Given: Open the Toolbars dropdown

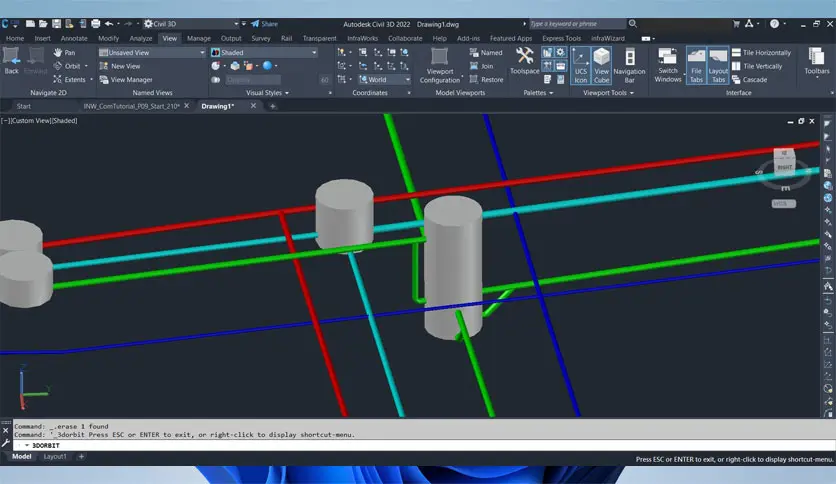Looking at the screenshot, I should tap(816, 61).
